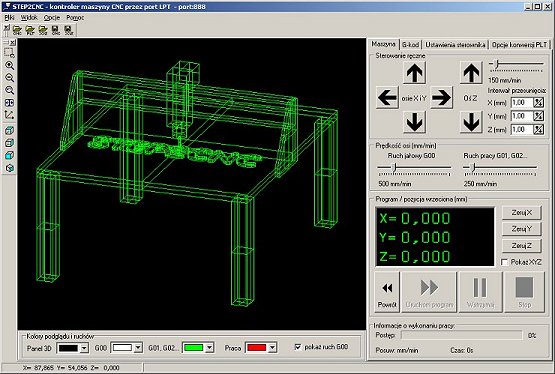Open a PLT file via the PLT folder icon

click(30, 30)
